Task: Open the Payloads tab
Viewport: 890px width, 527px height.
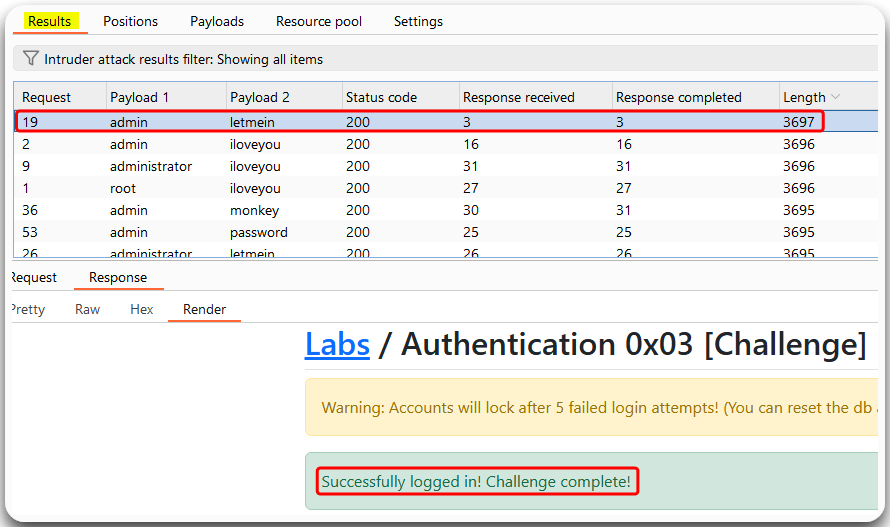Action: pos(217,21)
